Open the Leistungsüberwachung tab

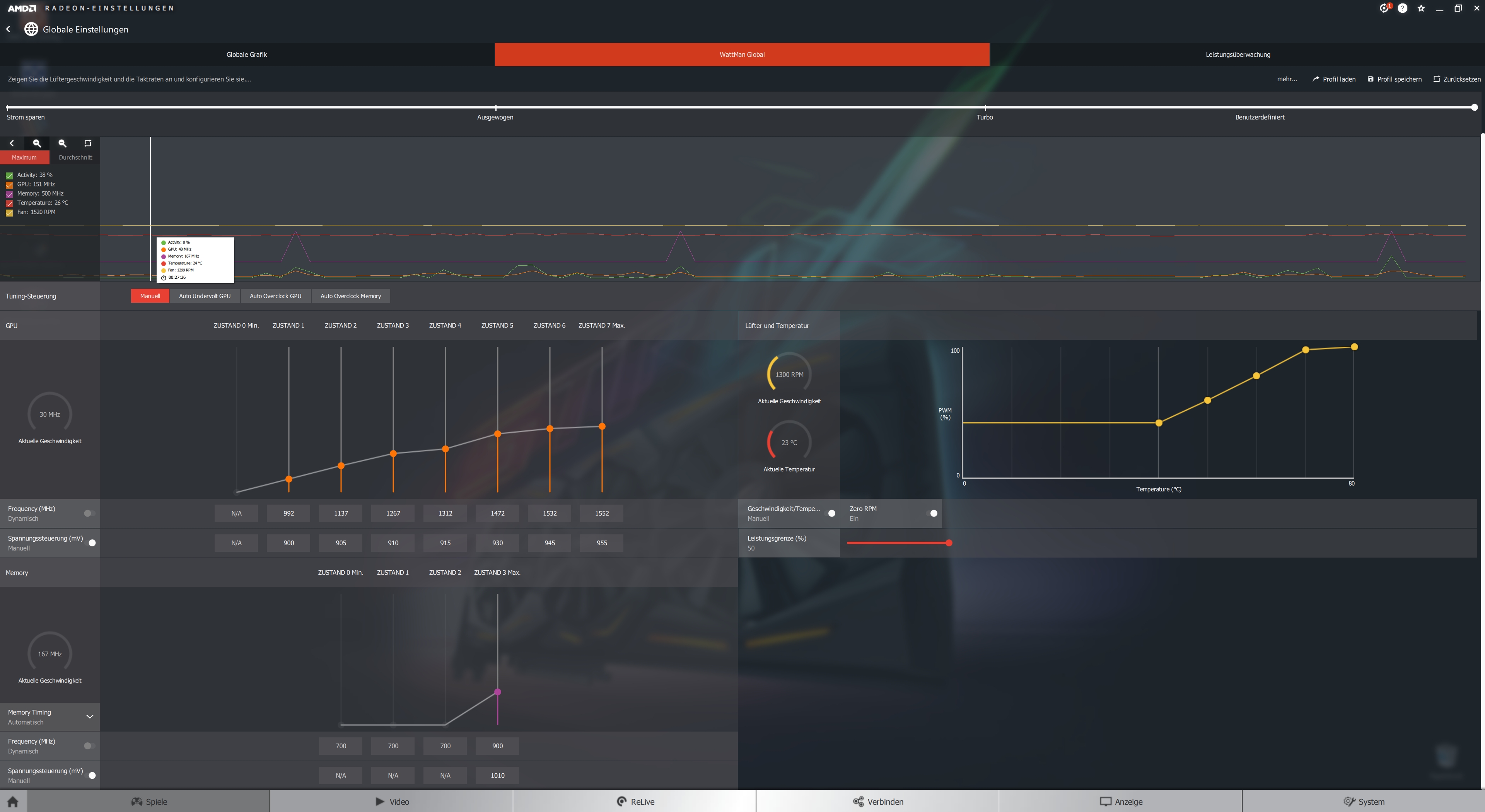(x=1237, y=54)
